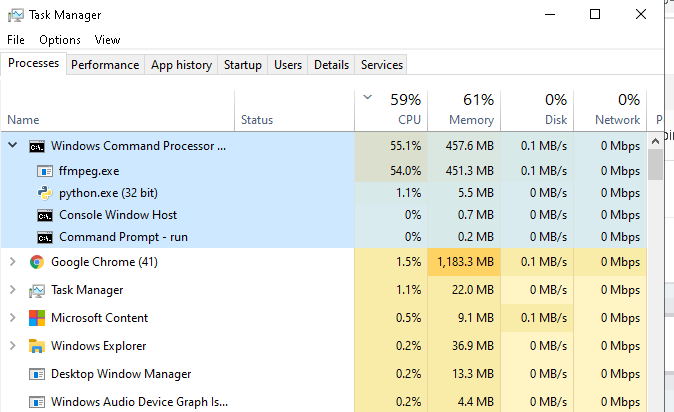Image resolution: width=674 pixels, height=412 pixels.
Task: Click the Windows Audio Device Graph icon
Action: point(37,402)
